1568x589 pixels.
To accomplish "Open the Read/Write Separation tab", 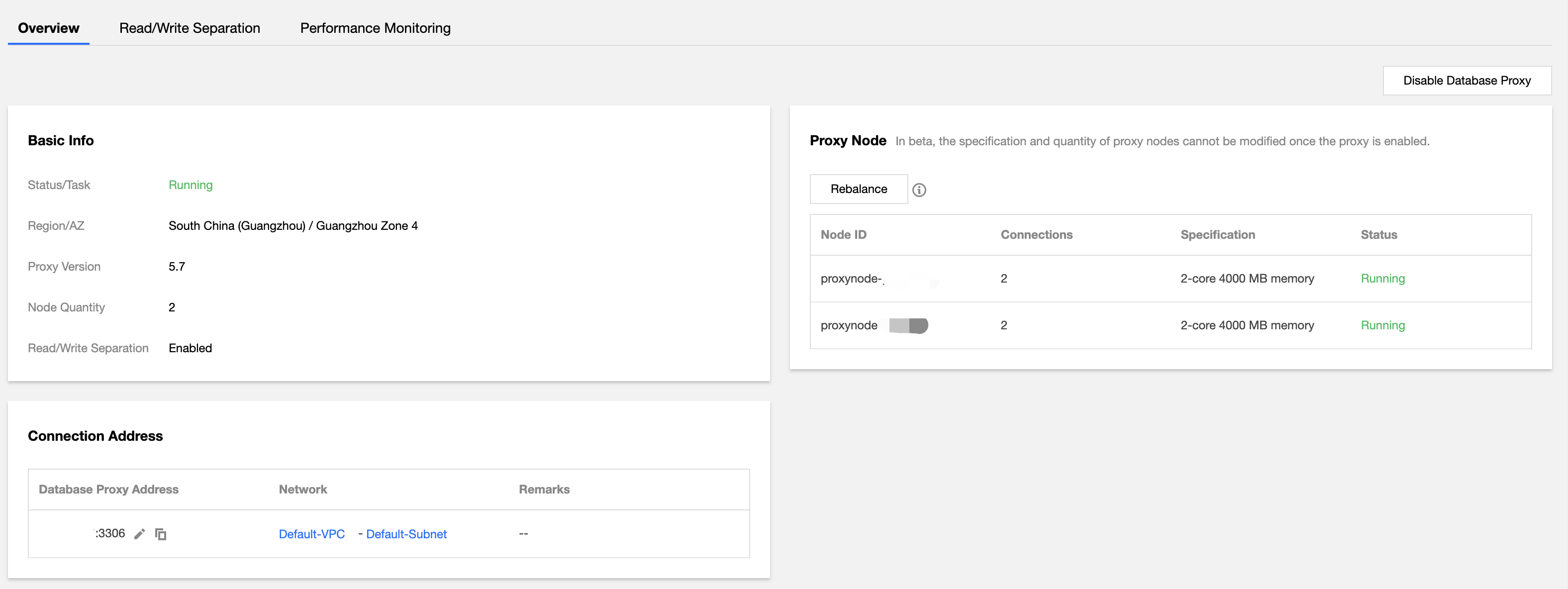I will [x=190, y=28].
